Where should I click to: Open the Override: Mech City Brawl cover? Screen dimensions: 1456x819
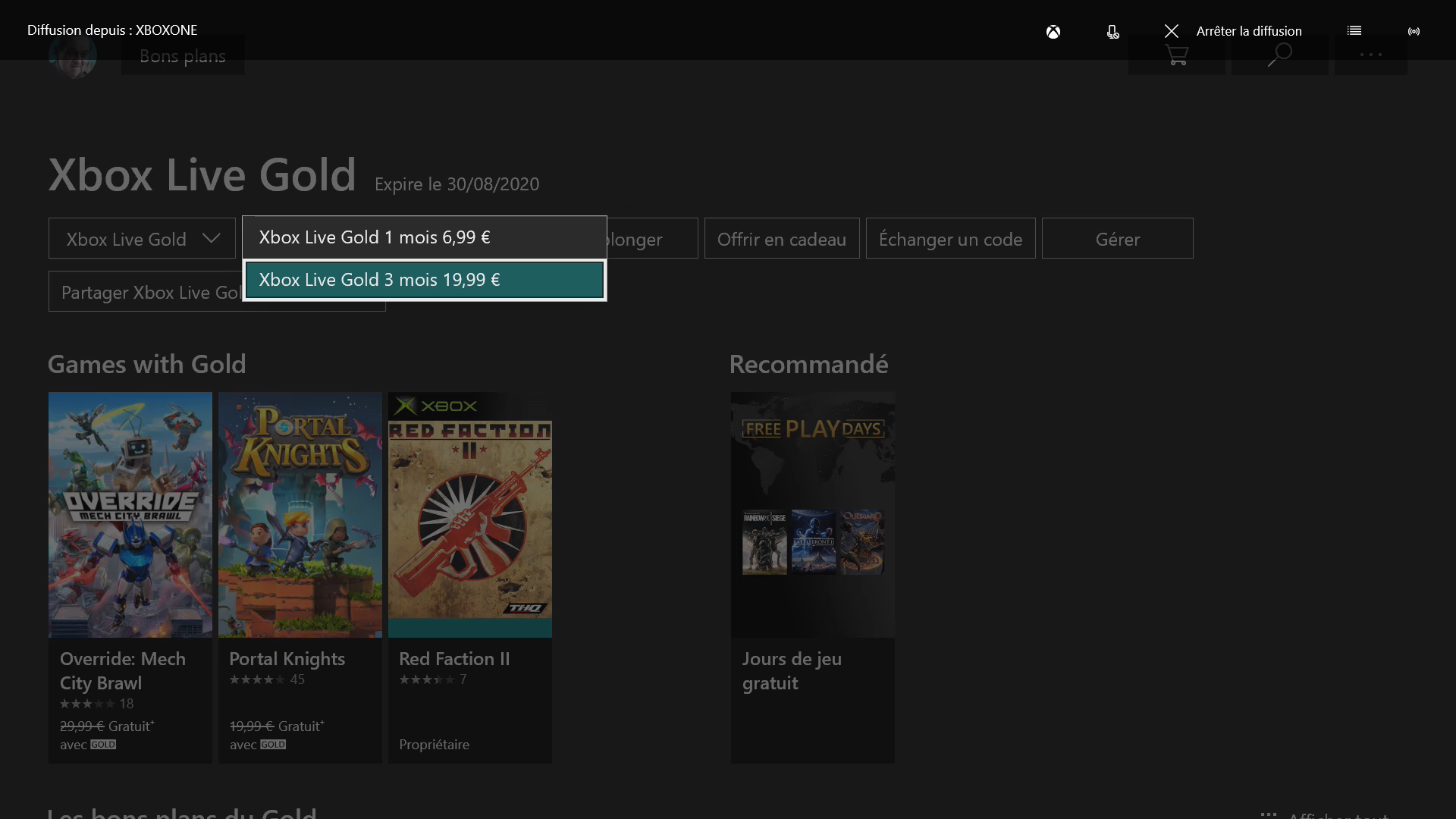[130, 515]
